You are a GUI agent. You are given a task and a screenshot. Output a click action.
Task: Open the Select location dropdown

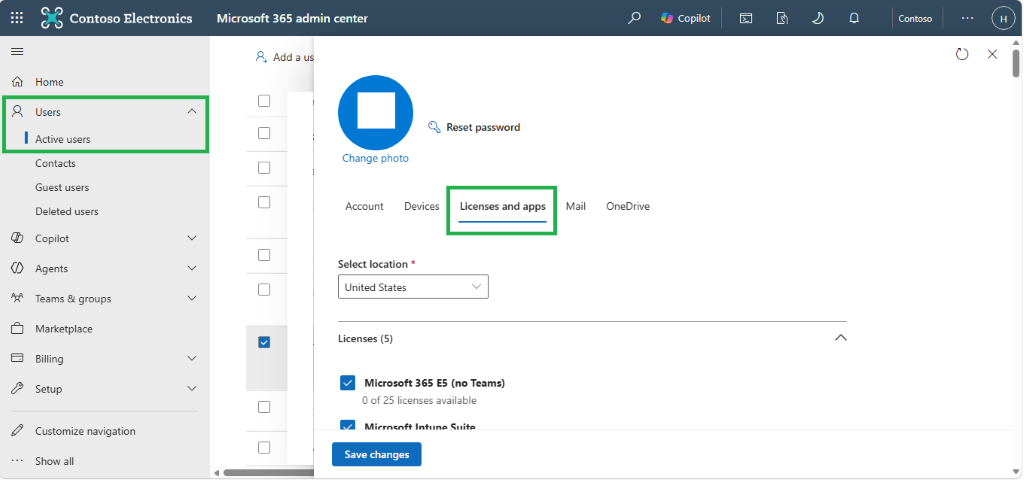(x=413, y=287)
